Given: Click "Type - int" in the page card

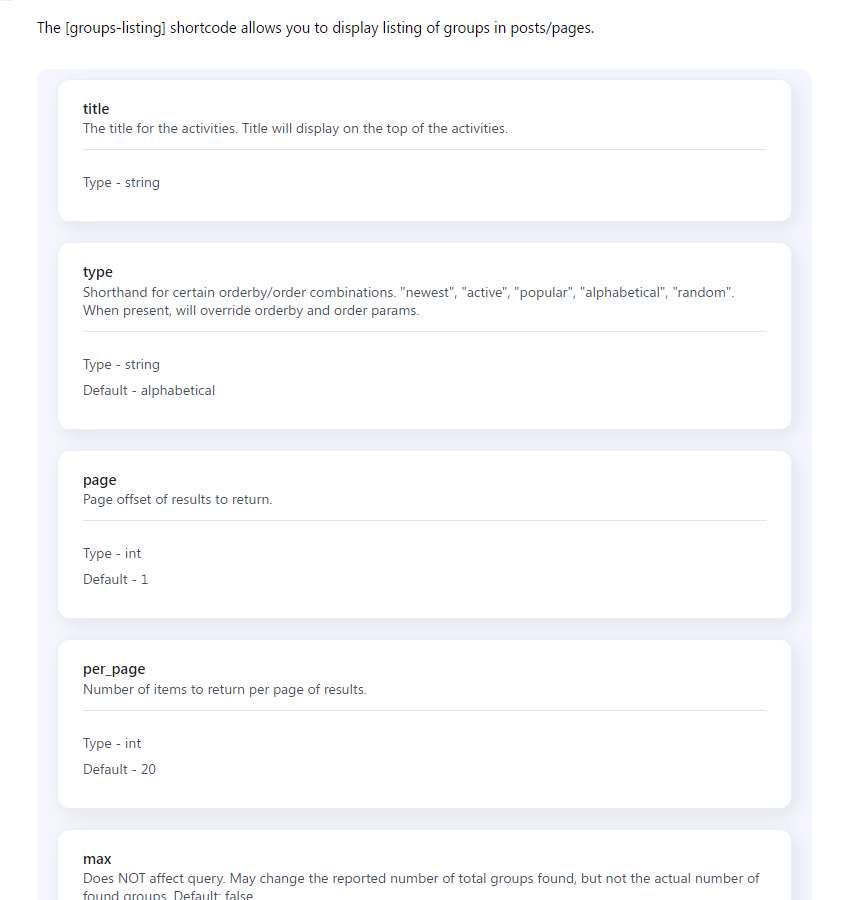Looking at the screenshot, I should (x=112, y=554).
